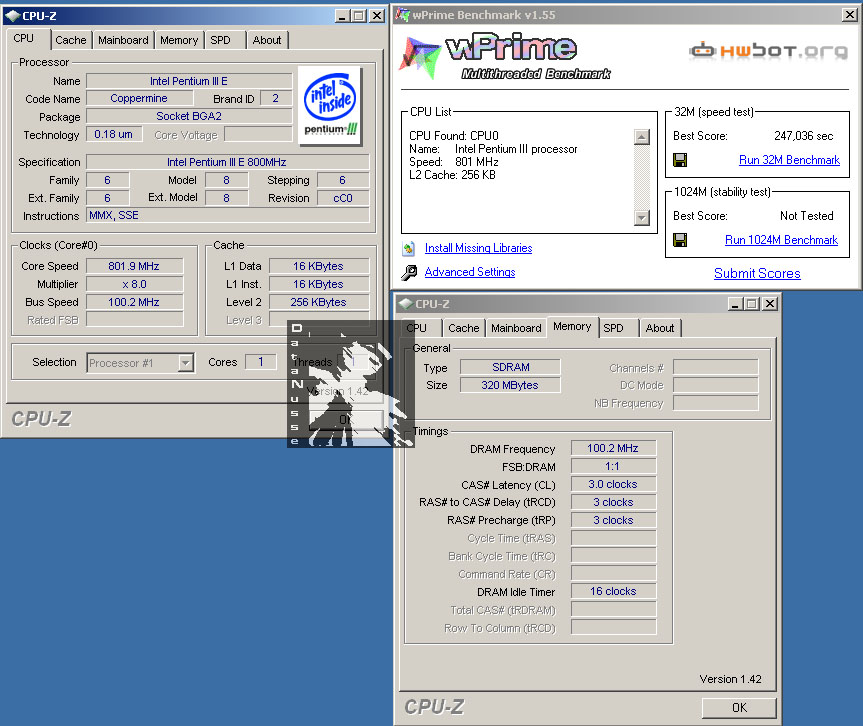Open Mainboard tab in top CPU-Z window
The height and width of the screenshot is (726, 863).
tap(123, 40)
